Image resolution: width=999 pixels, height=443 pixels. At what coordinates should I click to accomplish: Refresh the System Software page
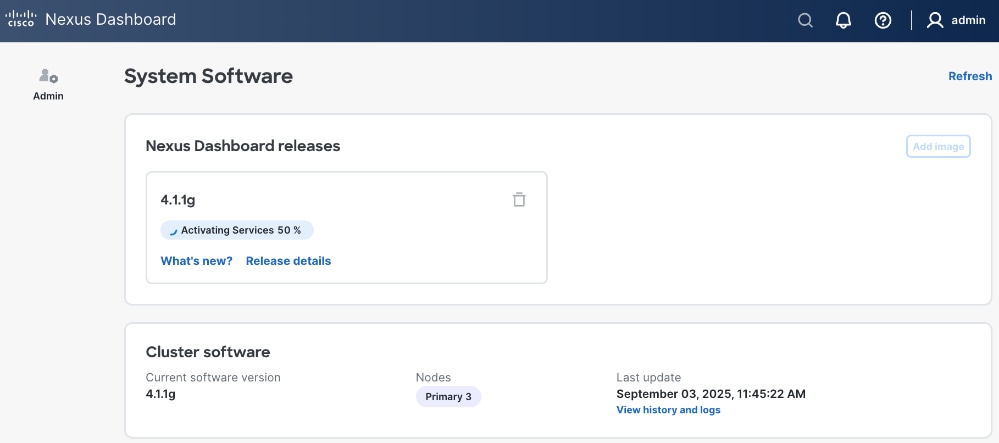[x=970, y=76]
